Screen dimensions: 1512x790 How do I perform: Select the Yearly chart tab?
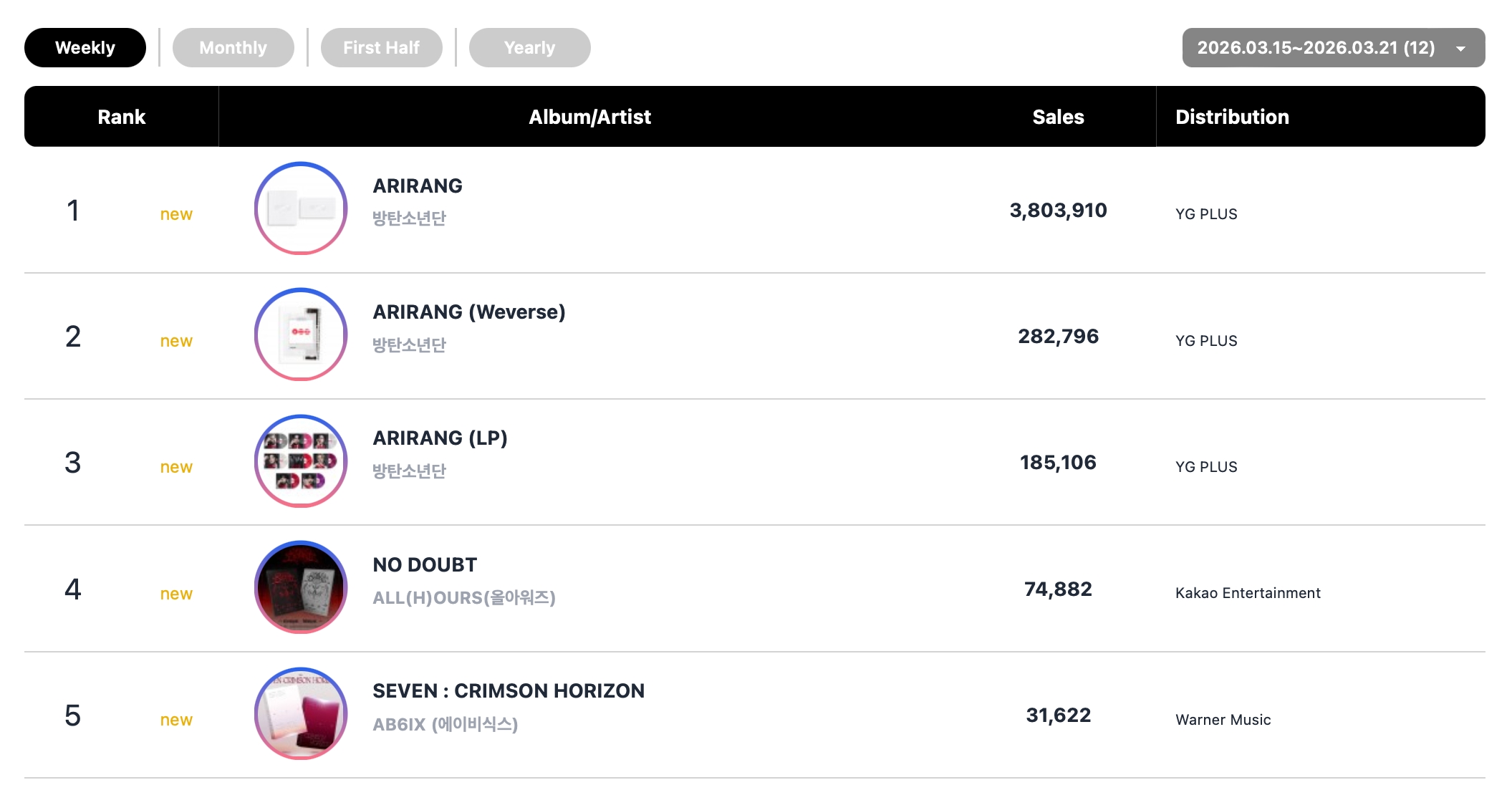click(529, 48)
